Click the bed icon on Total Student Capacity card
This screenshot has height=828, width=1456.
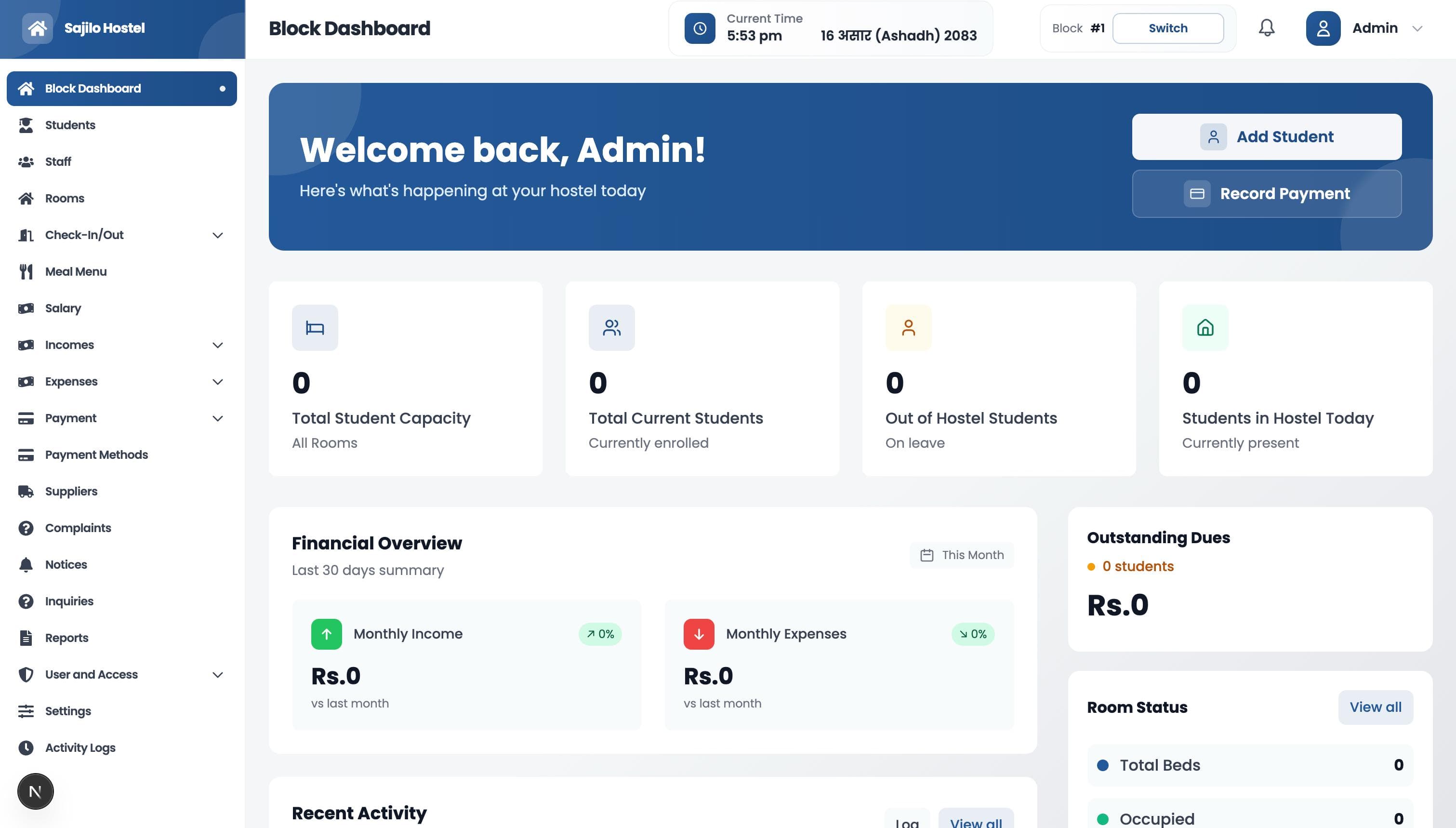315,328
